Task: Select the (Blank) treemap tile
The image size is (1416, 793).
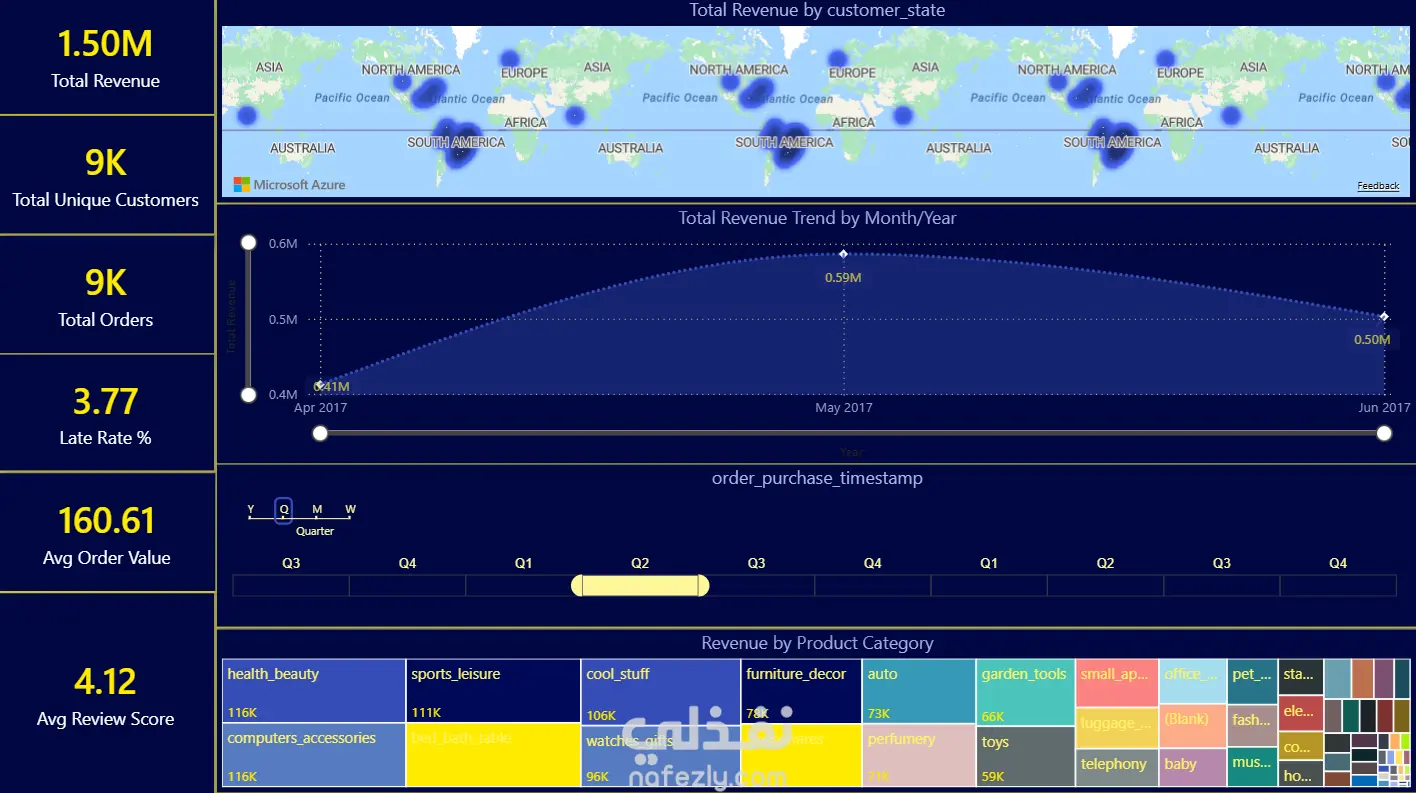Action: pos(1193,727)
